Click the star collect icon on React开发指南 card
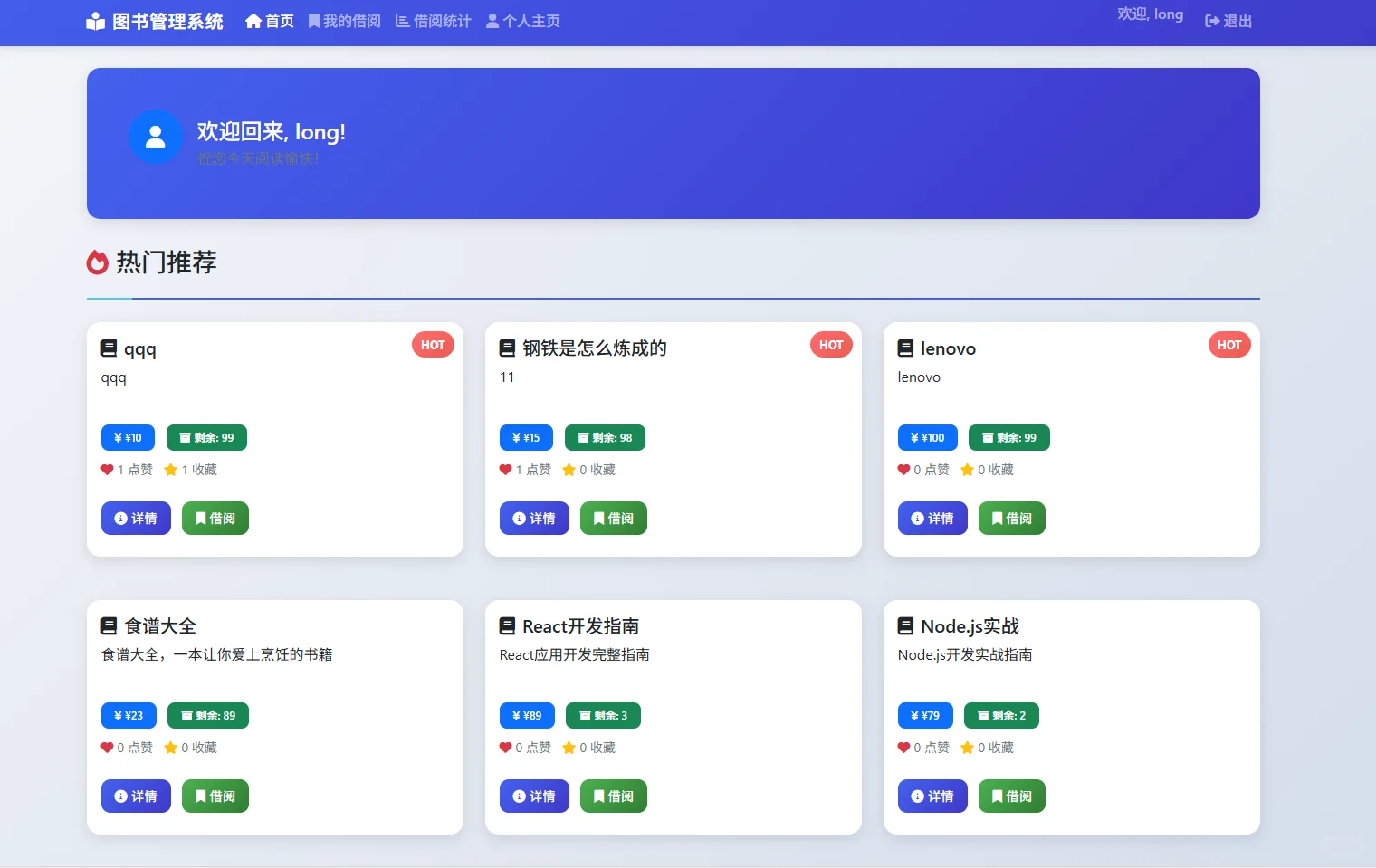Viewport: 1376px width, 868px height. [x=568, y=748]
